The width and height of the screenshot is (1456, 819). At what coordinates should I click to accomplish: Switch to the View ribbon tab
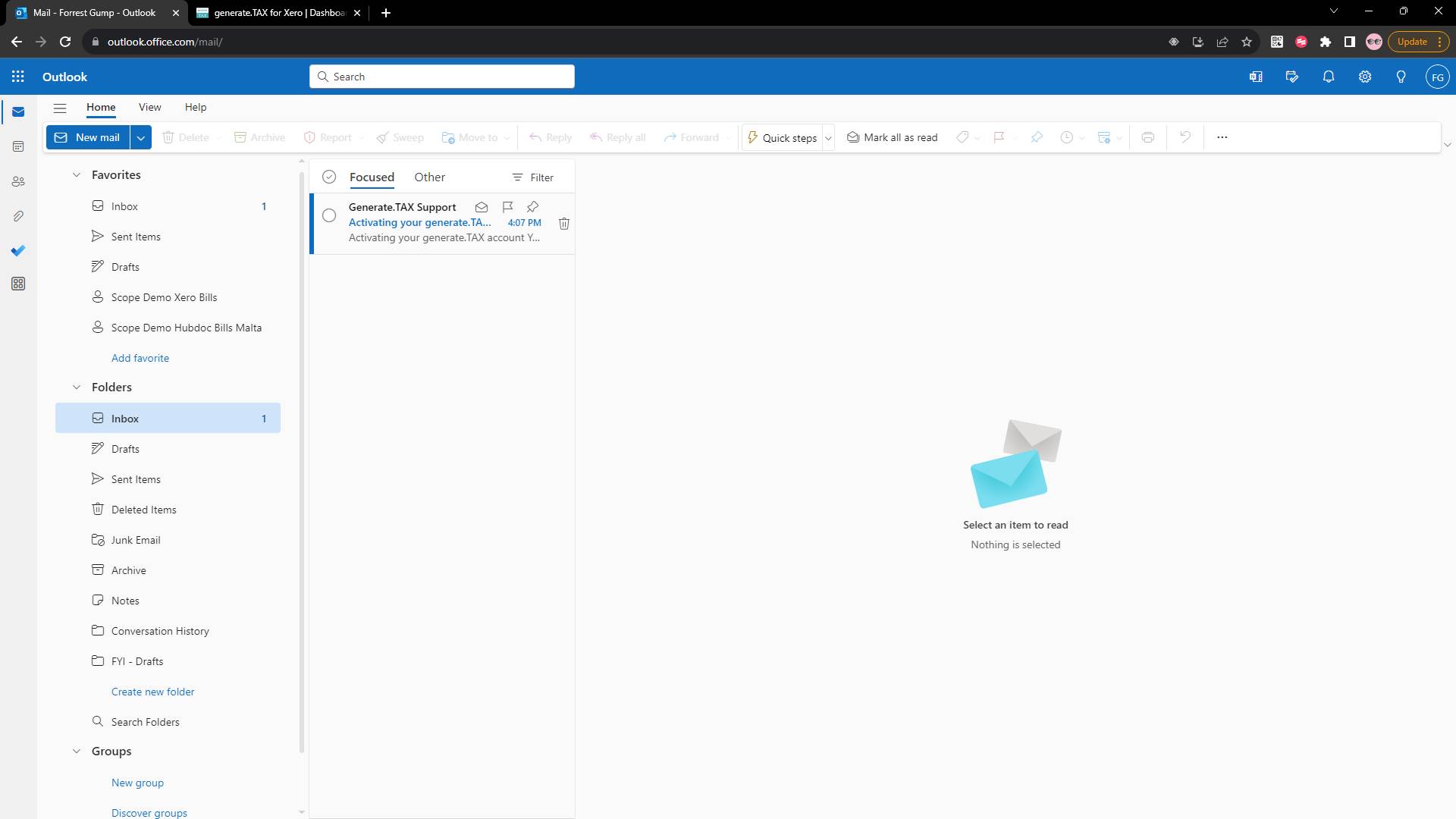point(149,108)
